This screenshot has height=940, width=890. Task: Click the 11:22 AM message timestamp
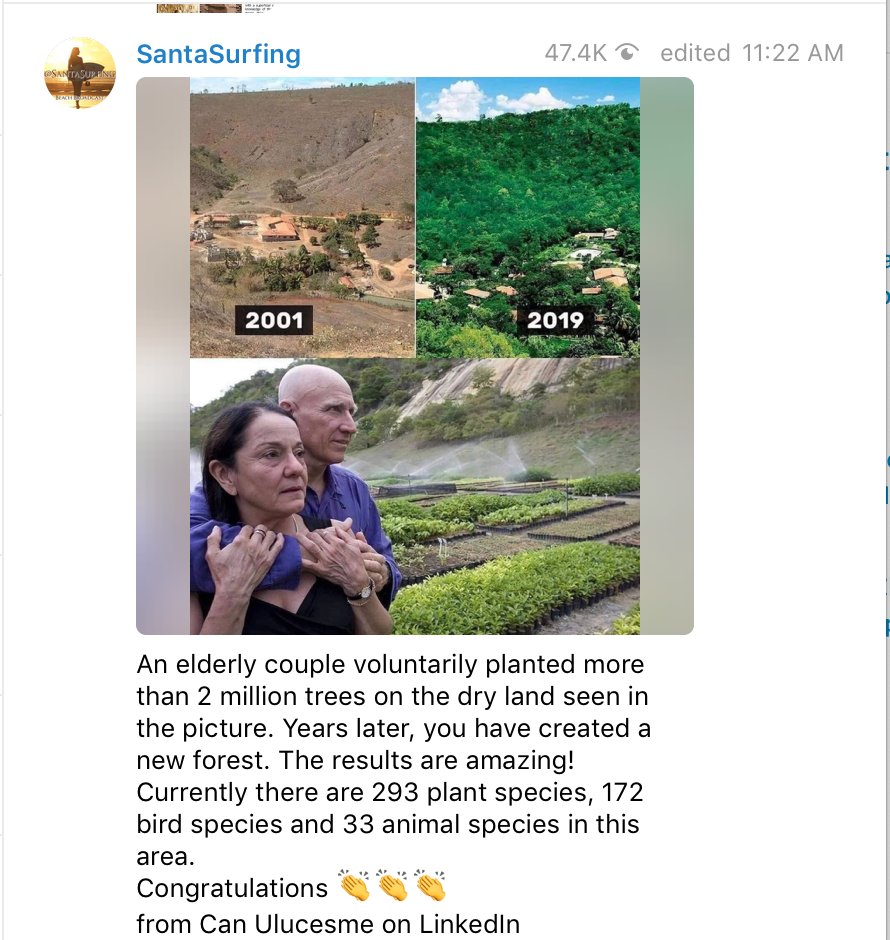793,53
